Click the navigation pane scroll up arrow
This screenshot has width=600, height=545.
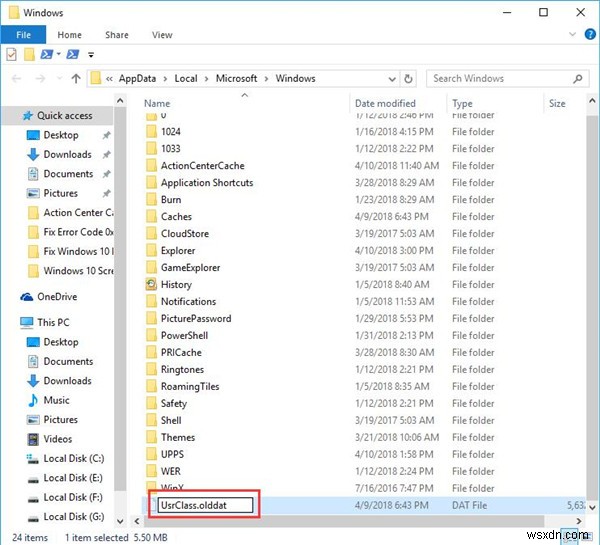(x=120, y=101)
